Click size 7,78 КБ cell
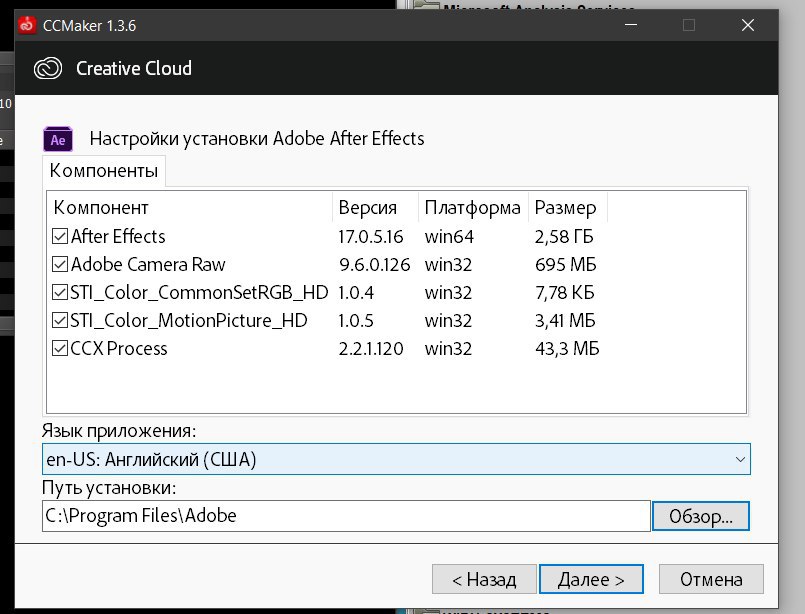 point(564,293)
